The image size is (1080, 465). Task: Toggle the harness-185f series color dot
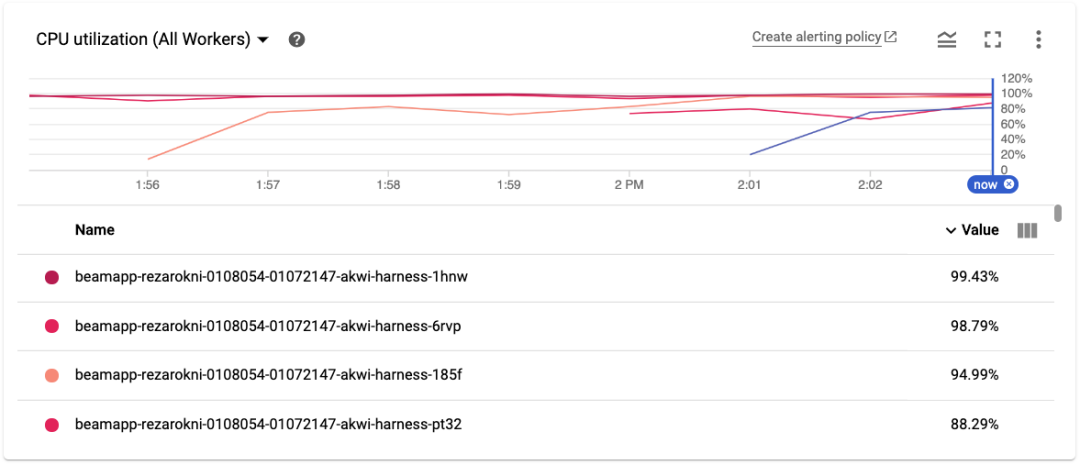click(52, 375)
